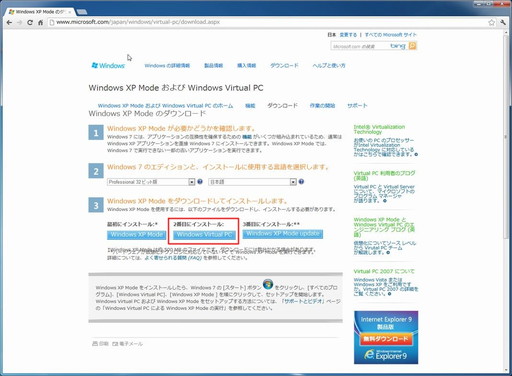Bookmark this page with the star icon
Screen dimensions: 512x376
click(x=491, y=23)
